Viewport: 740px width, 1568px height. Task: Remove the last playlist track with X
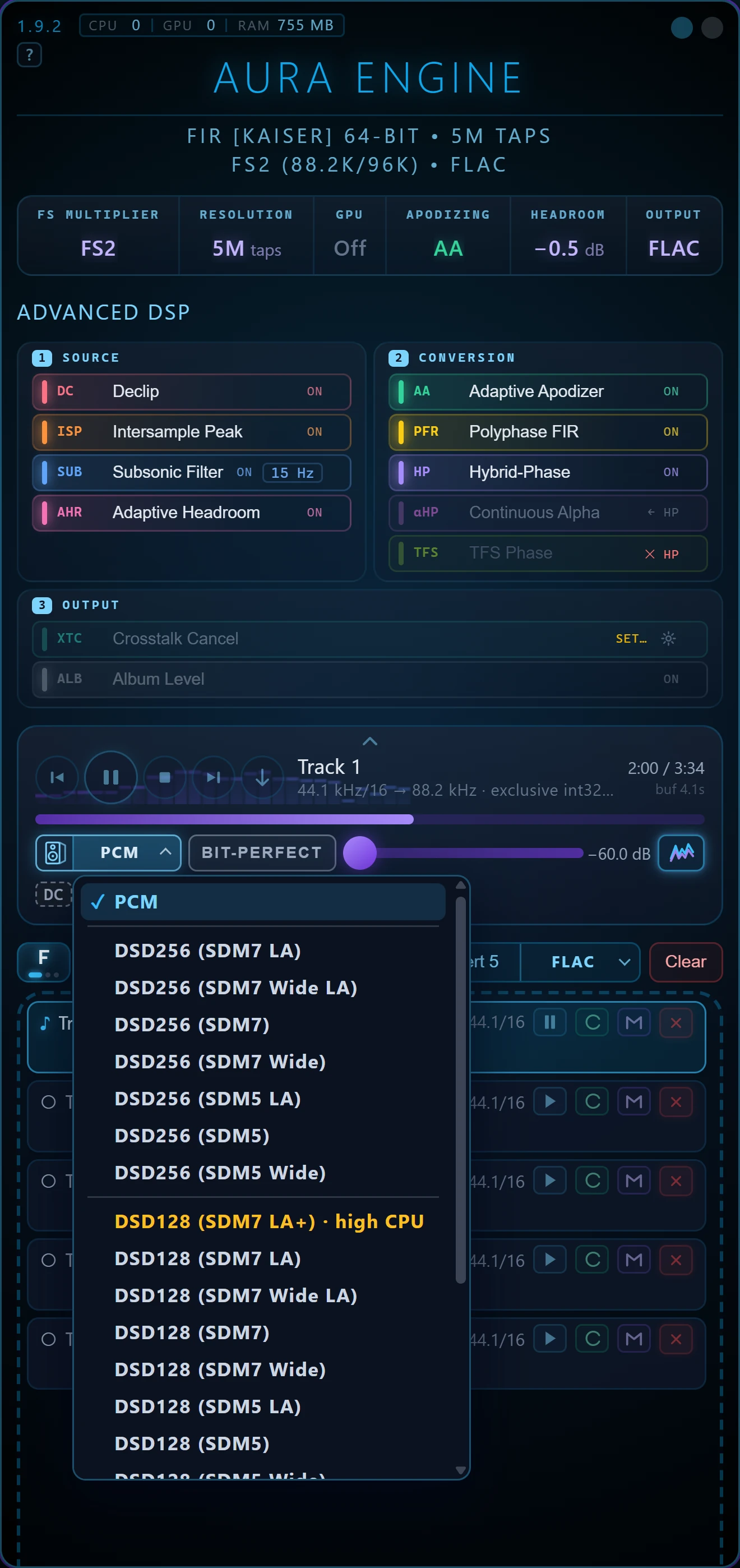(676, 1339)
